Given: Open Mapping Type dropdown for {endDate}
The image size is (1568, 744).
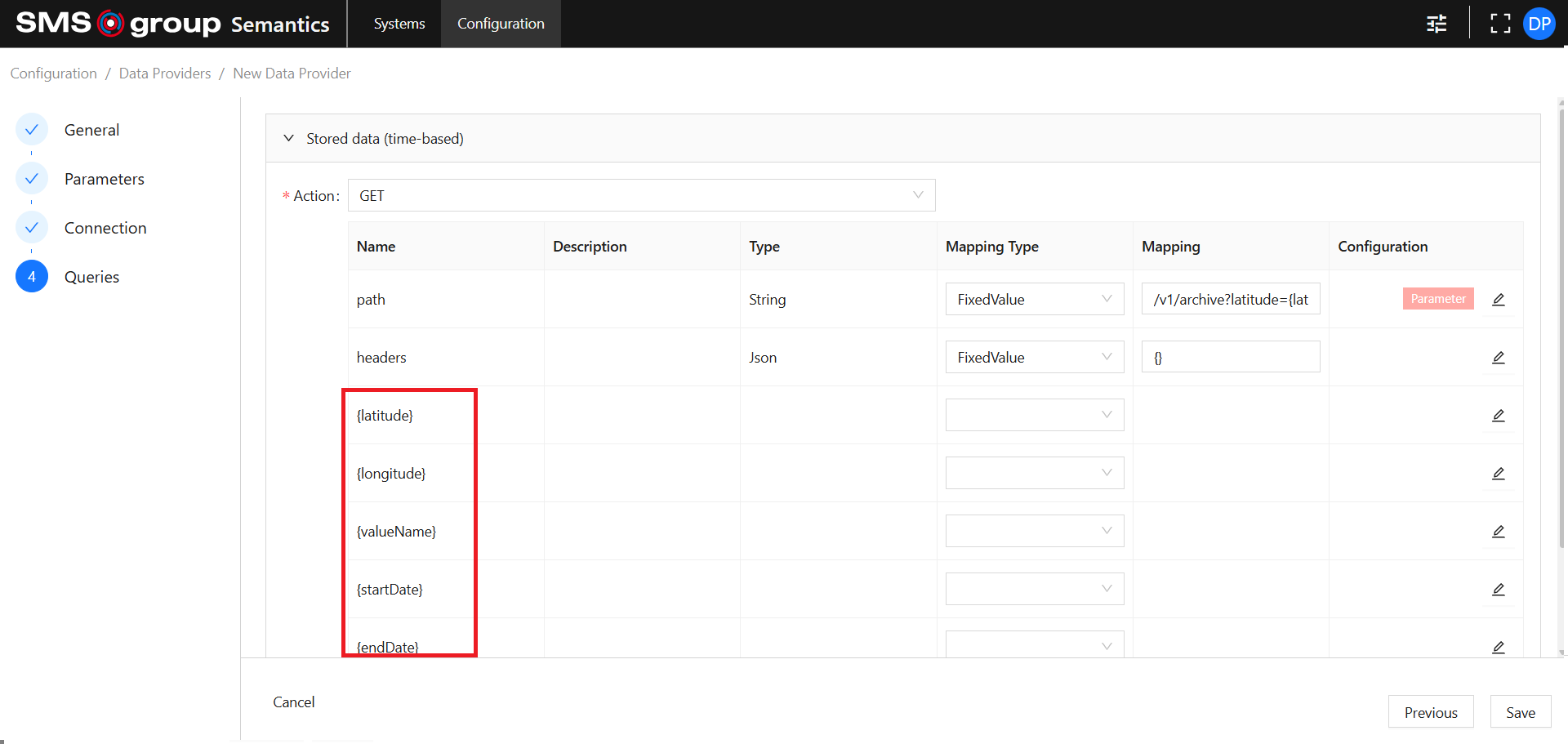Looking at the screenshot, I should tap(1035, 644).
